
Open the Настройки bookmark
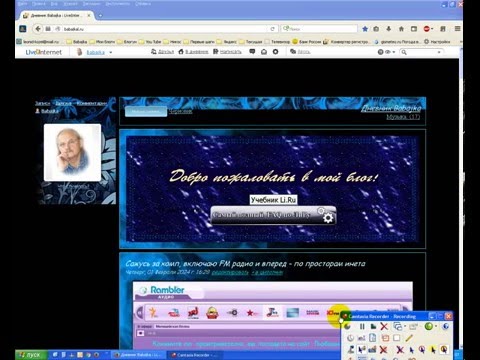pyautogui.click(x=437, y=42)
